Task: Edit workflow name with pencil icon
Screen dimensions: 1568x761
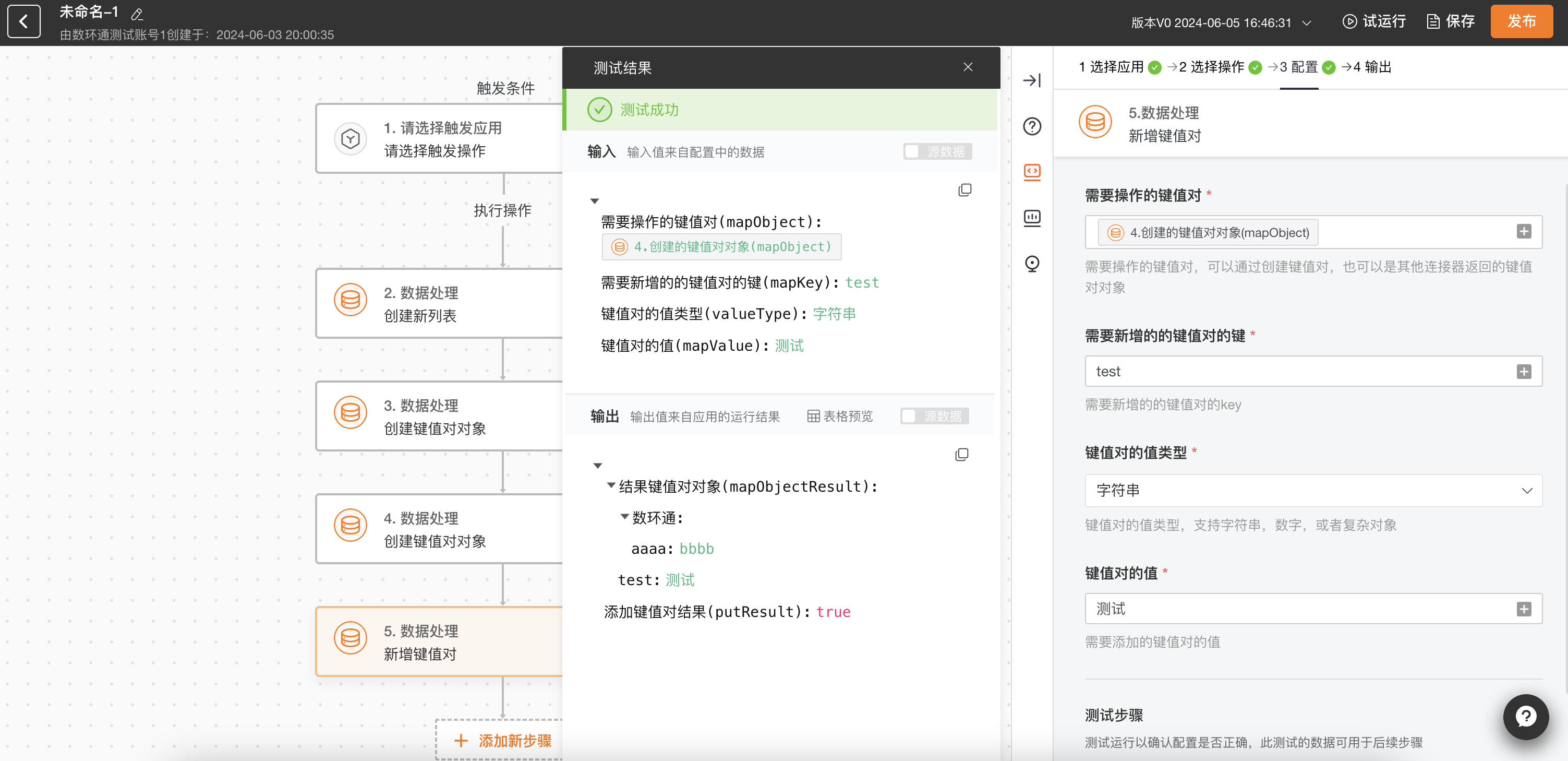Action: (x=137, y=14)
